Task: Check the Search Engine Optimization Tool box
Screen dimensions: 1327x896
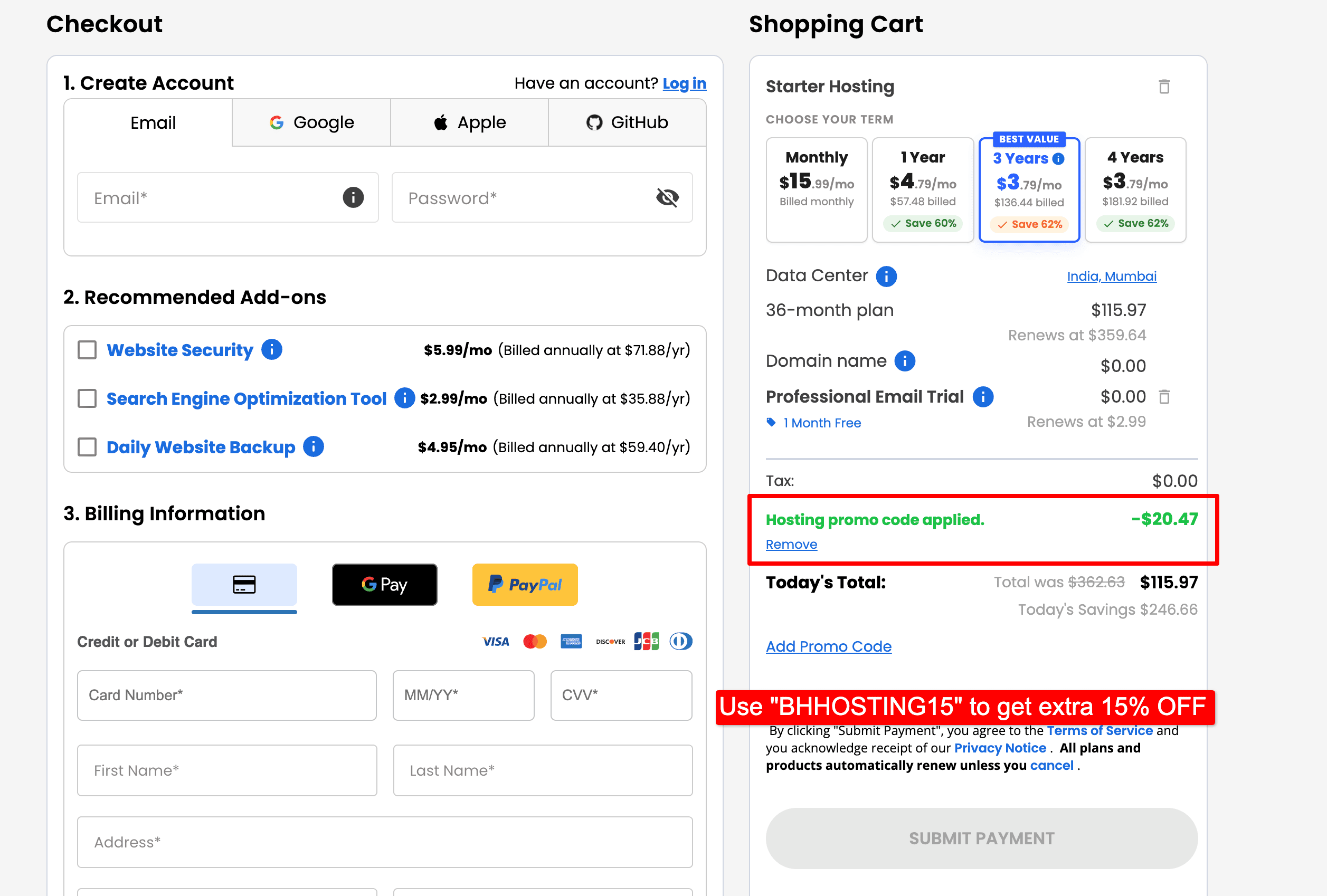Action: (87, 398)
